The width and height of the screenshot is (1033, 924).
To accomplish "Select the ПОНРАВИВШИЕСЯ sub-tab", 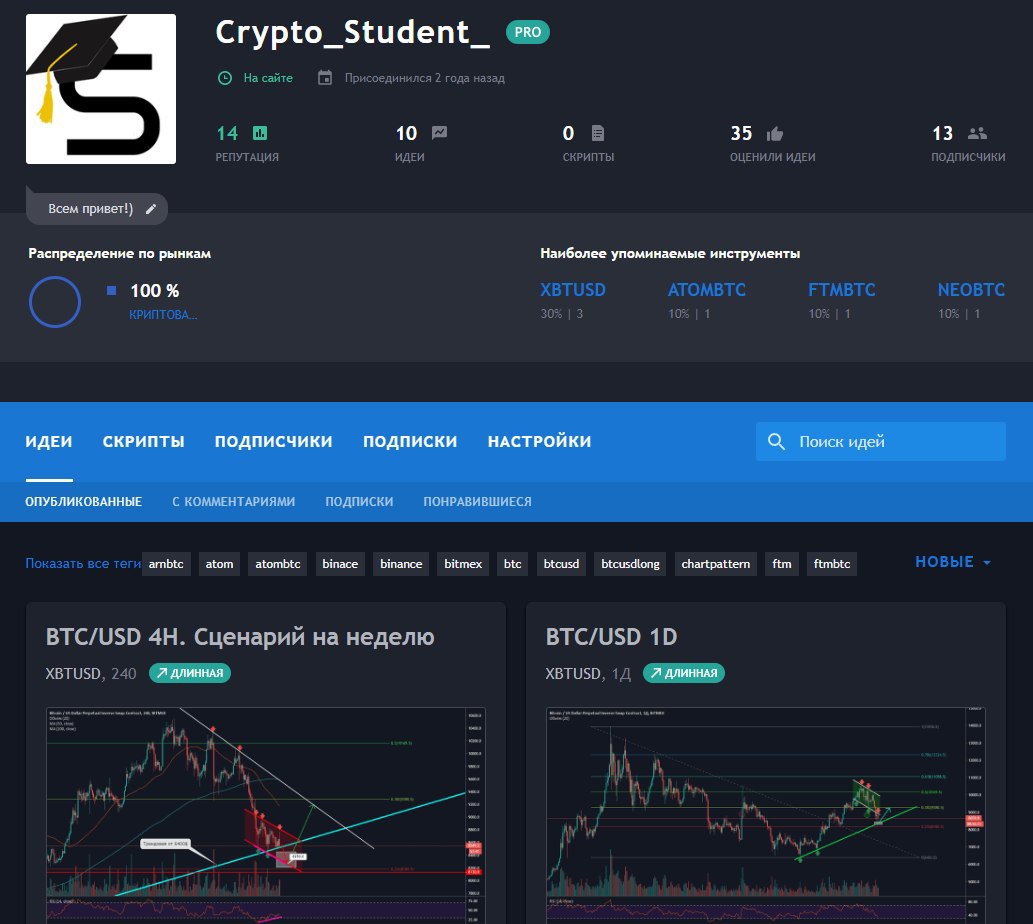I will point(477,502).
